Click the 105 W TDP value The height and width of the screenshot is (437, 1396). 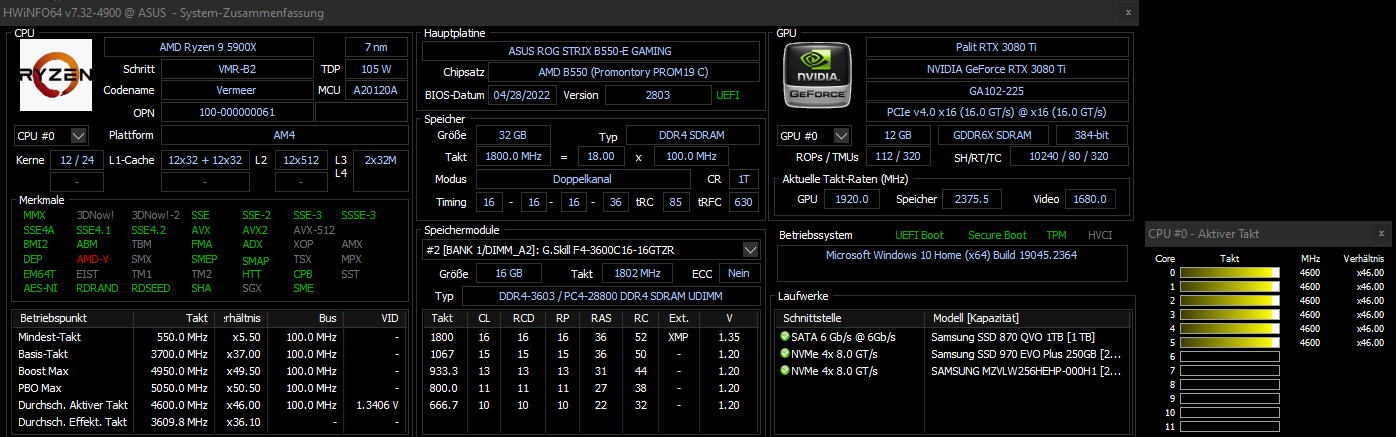(377, 69)
